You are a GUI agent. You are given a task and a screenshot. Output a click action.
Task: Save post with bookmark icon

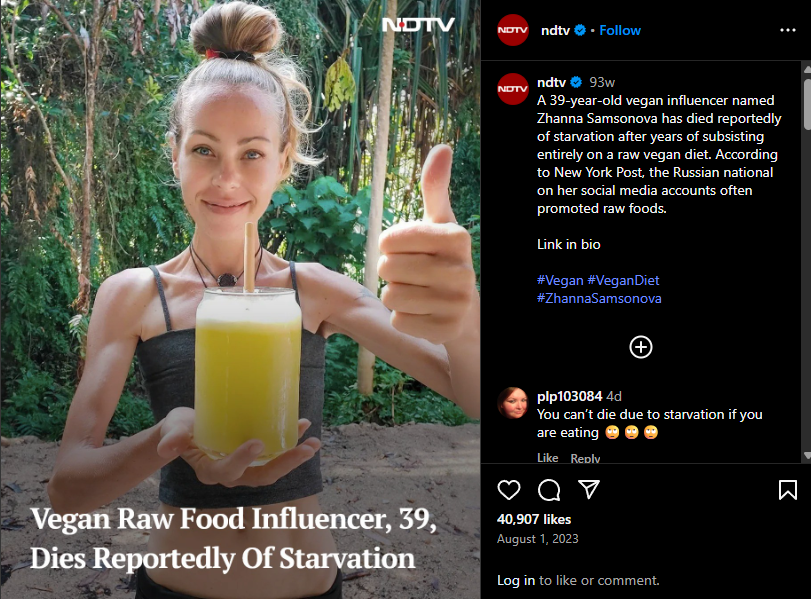(788, 489)
